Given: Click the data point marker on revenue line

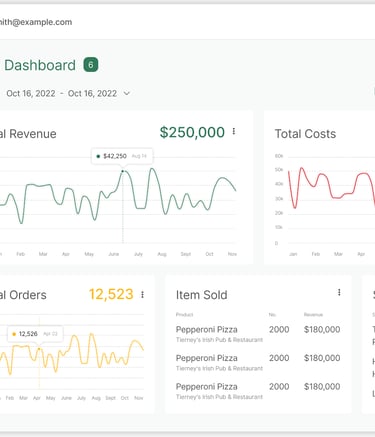Looking at the screenshot, I should 122,171.
